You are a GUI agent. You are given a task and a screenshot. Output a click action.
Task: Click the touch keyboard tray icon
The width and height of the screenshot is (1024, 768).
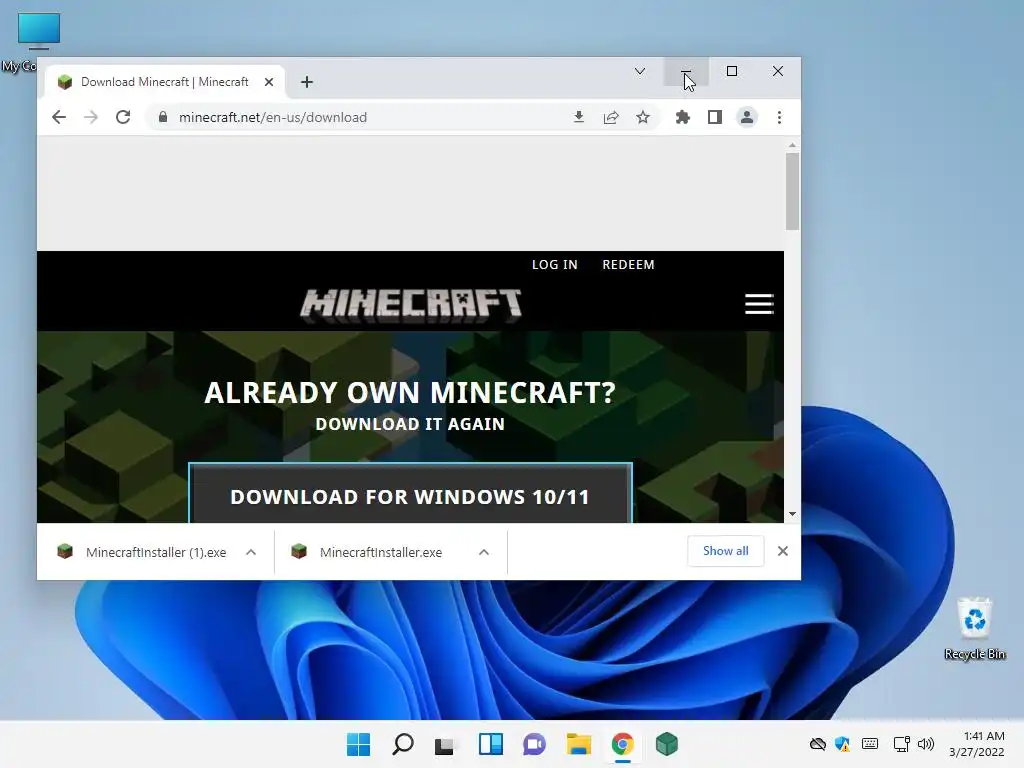(870, 744)
